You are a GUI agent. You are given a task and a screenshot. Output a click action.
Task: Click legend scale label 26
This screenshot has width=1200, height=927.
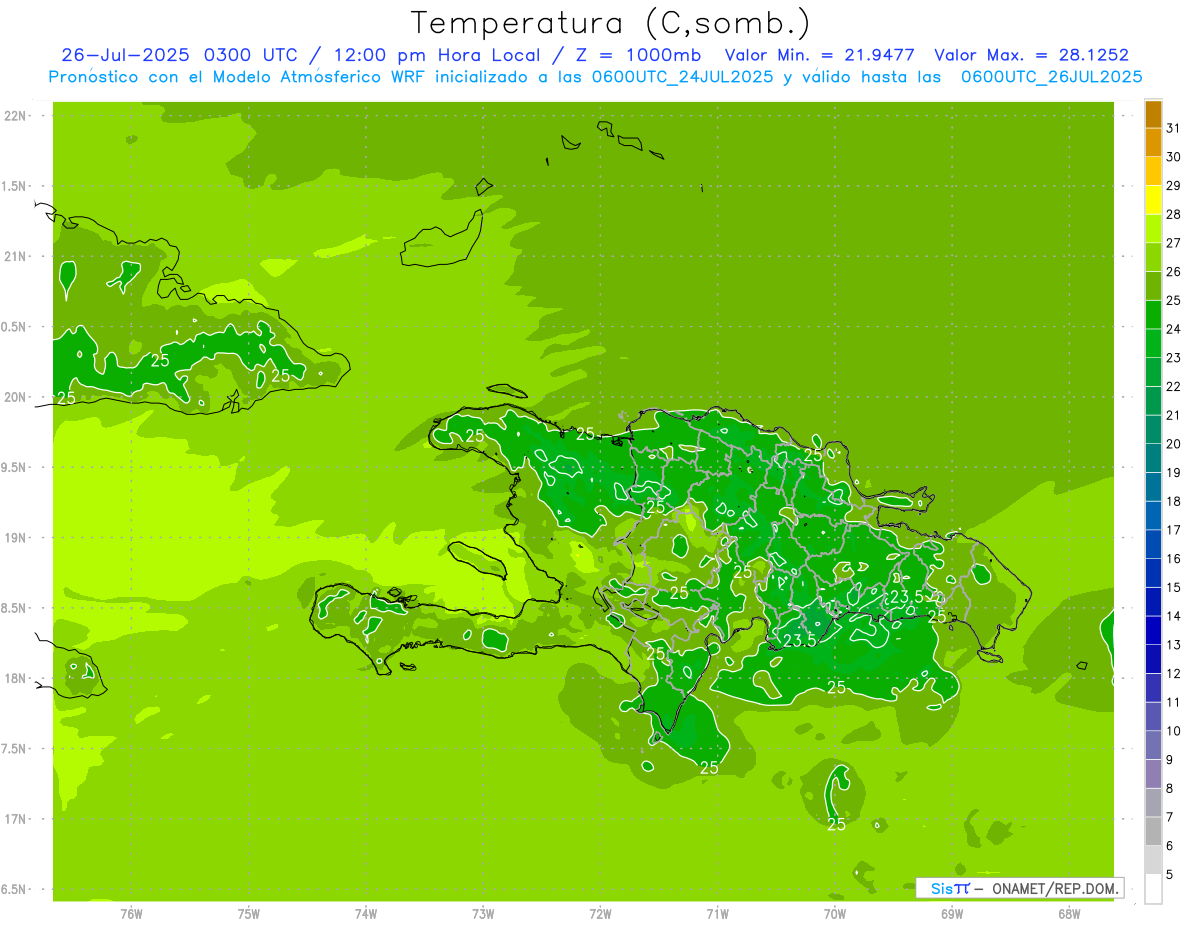point(1173,271)
